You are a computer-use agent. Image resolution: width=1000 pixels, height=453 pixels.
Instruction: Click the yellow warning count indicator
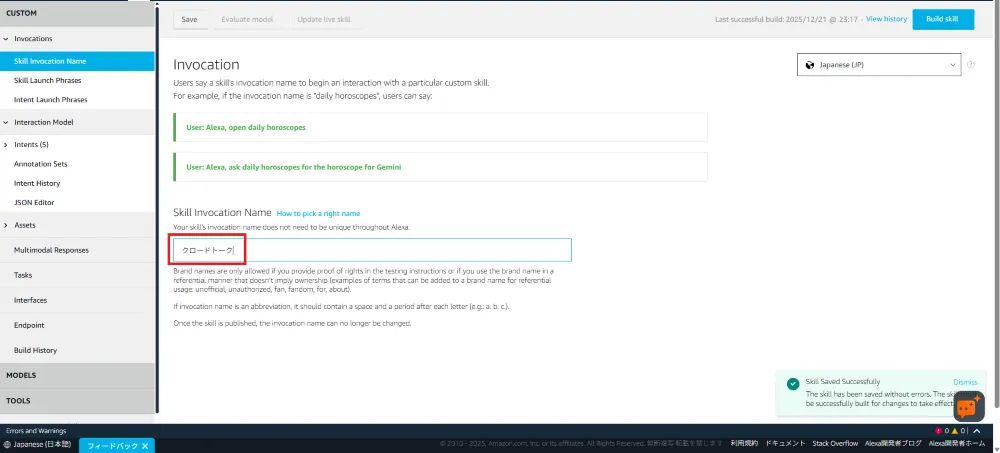pos(957,431)
